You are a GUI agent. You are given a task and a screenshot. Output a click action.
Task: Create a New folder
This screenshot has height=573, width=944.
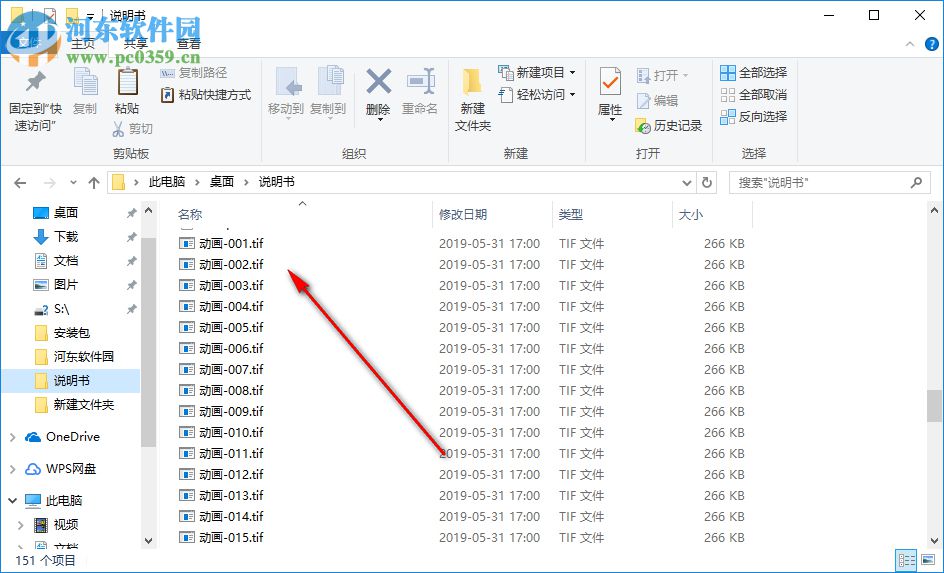tap(473, 100)
